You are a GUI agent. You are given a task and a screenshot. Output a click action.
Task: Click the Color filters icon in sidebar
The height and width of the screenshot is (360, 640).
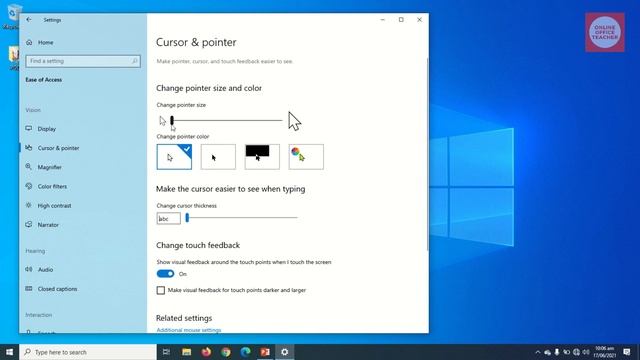29,186
